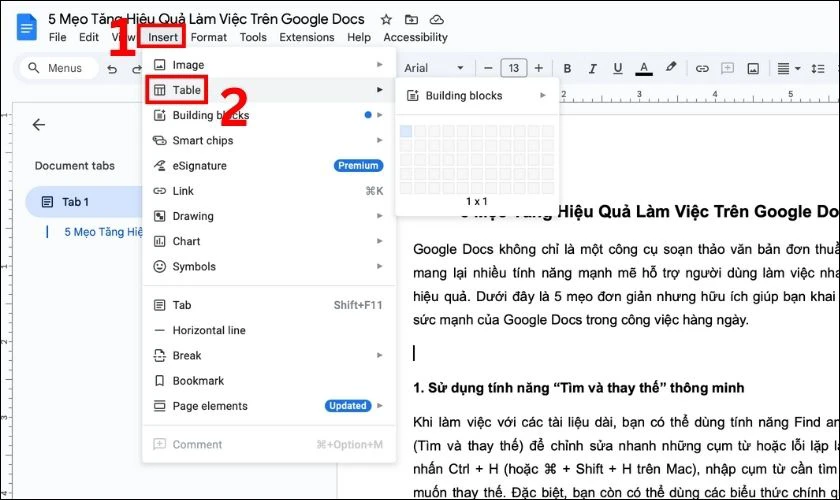Expand the Symbols submenu
The image size is (840, 500).
pos(269,266)
